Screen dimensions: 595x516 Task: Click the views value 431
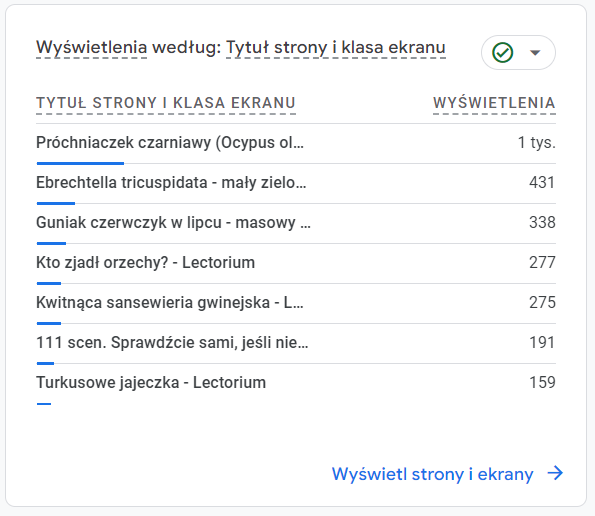pyautogui.click(x=542, y=182)
